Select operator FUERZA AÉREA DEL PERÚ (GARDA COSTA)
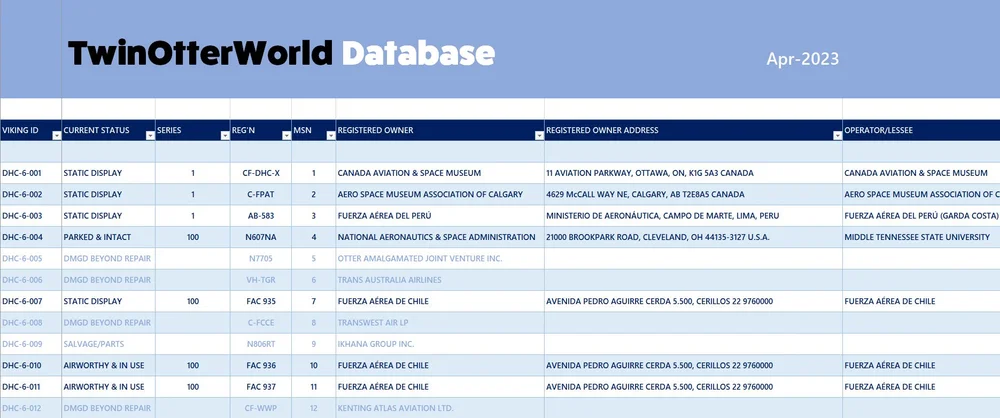The height and width of the screenshot is (418, 1000). click(x=921, y=216)
